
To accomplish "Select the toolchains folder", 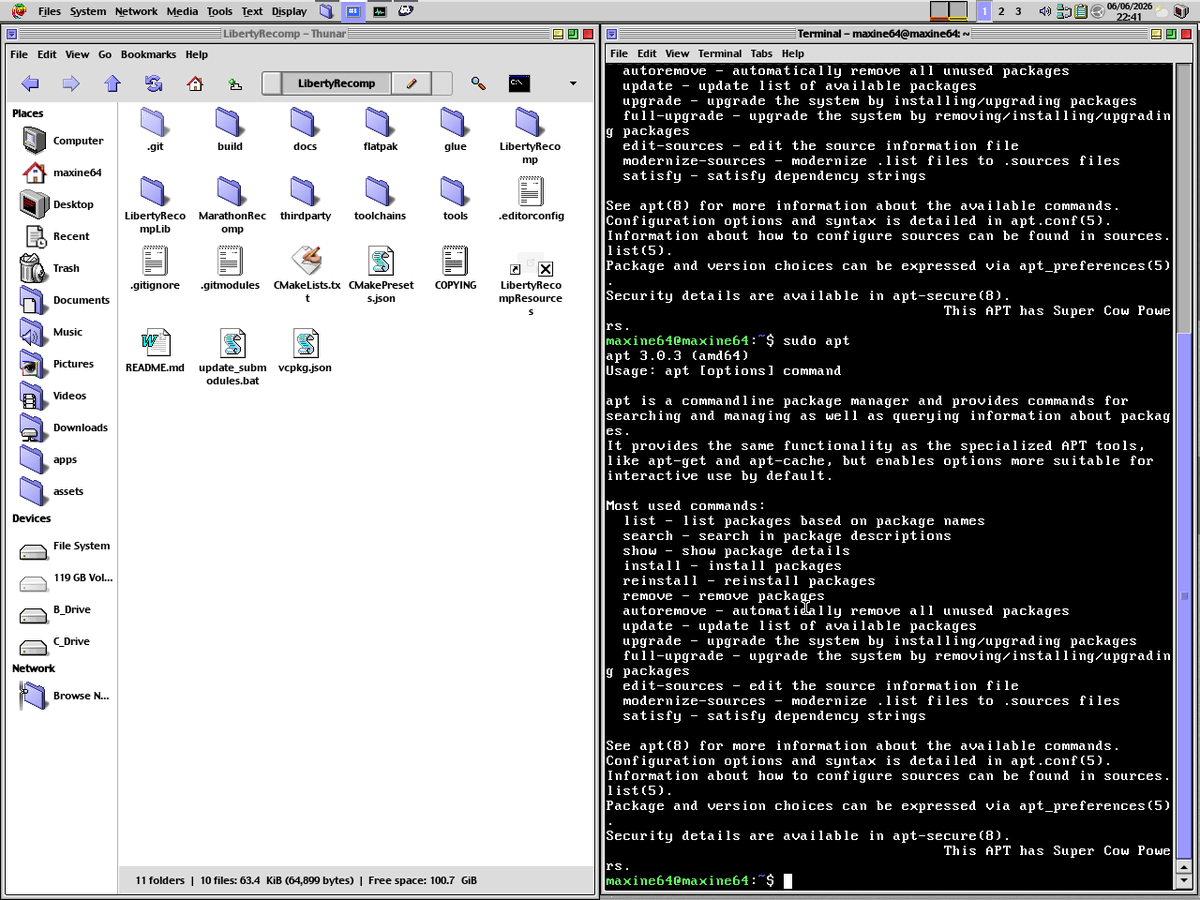I will pyautogui.click(x=381, y=199).
